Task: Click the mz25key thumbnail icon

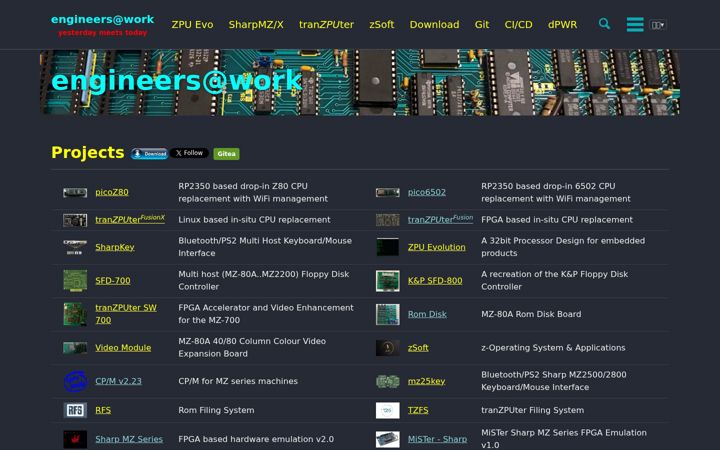Action: pyautogui.click(x=388, y=381)
